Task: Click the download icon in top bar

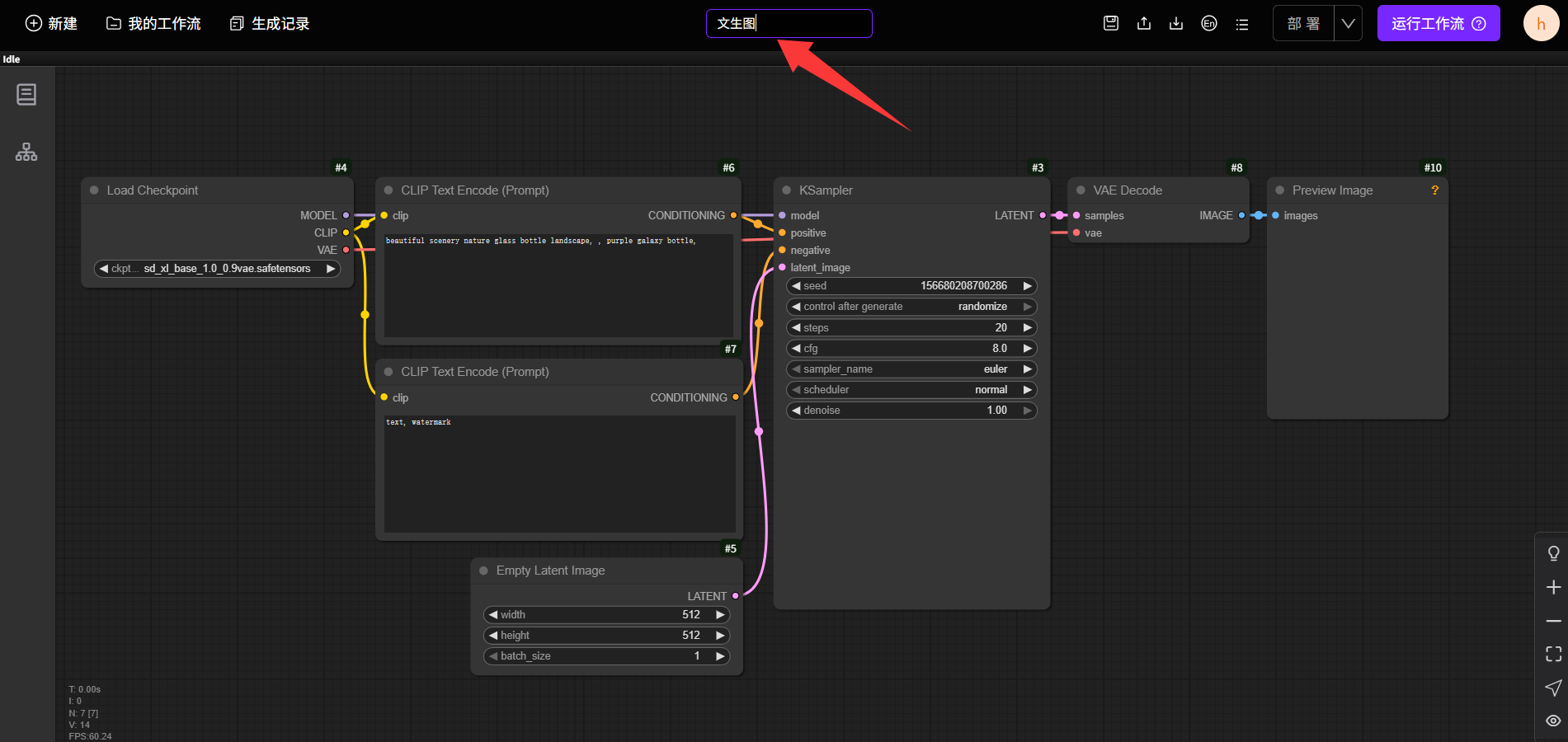Action: 1176,23
